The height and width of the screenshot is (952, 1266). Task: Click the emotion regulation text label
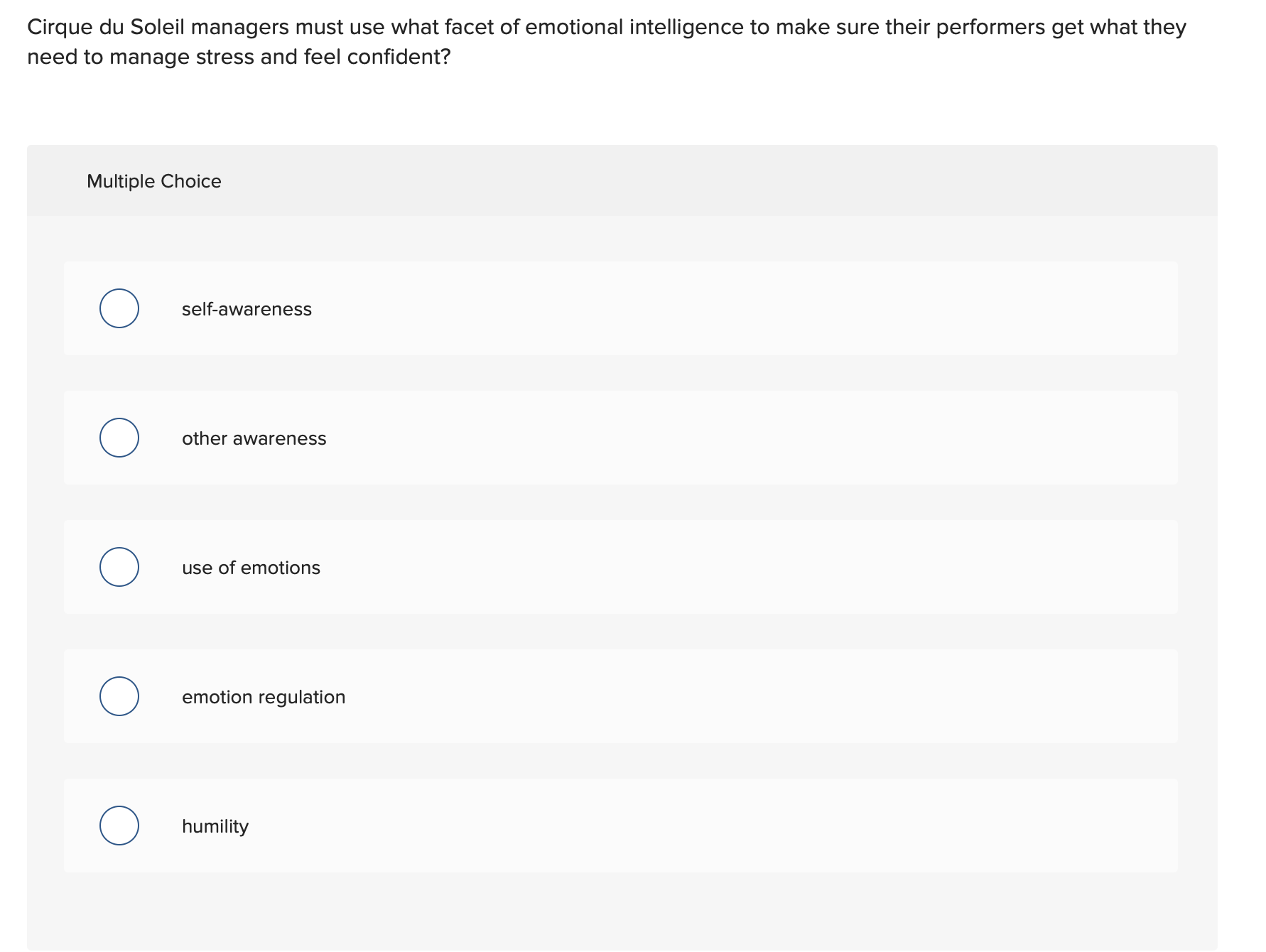(x=264, y=697)
